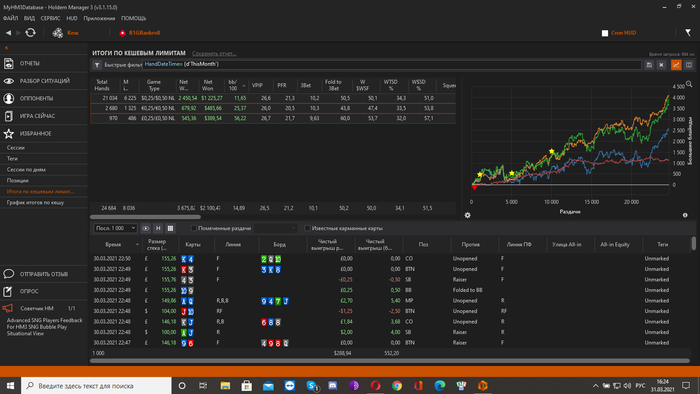Image resolution: width=700 pixels, height=394 pixels.
Task: Open the Время column sort arrow
Action: click(x=137, y=245)
